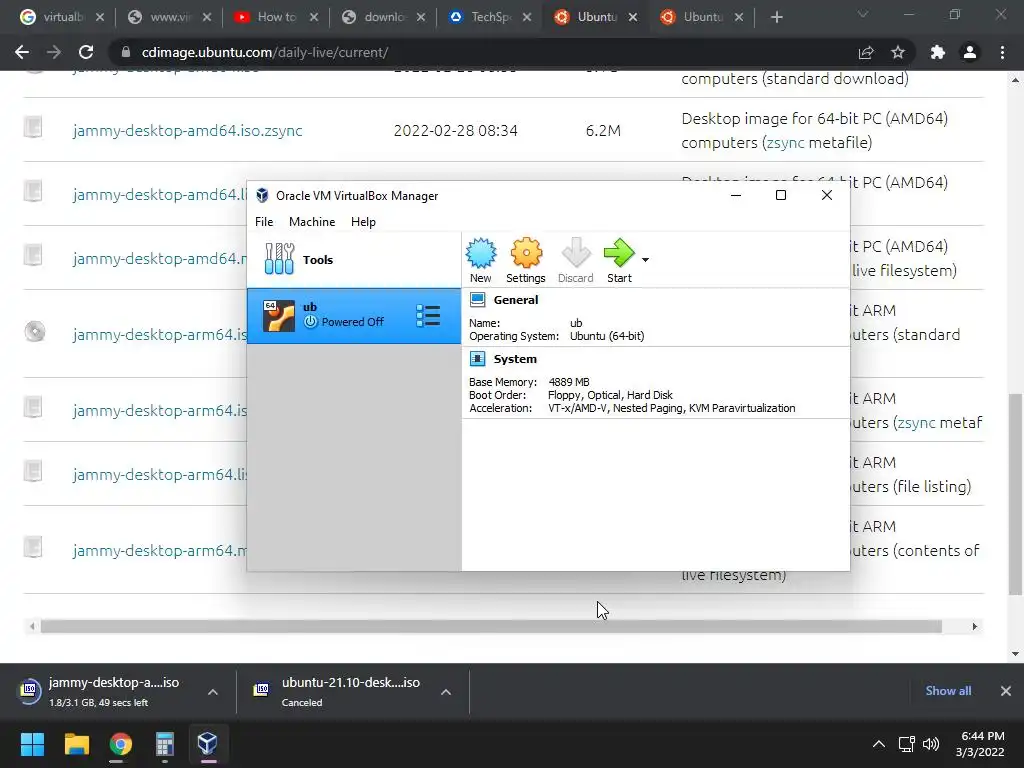Reload the cdimage.ubuntu.com page

pos(86,52)
